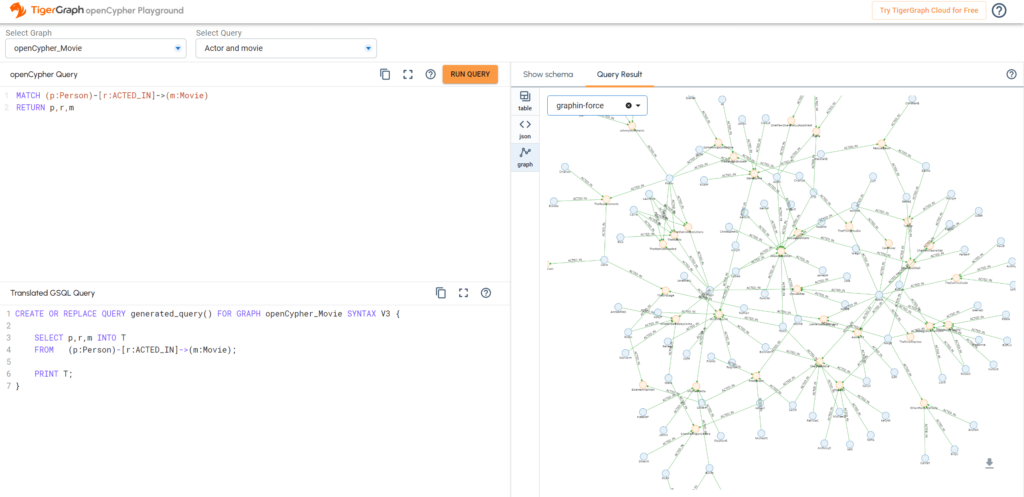Download the graph result
1024x497 pixels.
[x=989, y=463]
